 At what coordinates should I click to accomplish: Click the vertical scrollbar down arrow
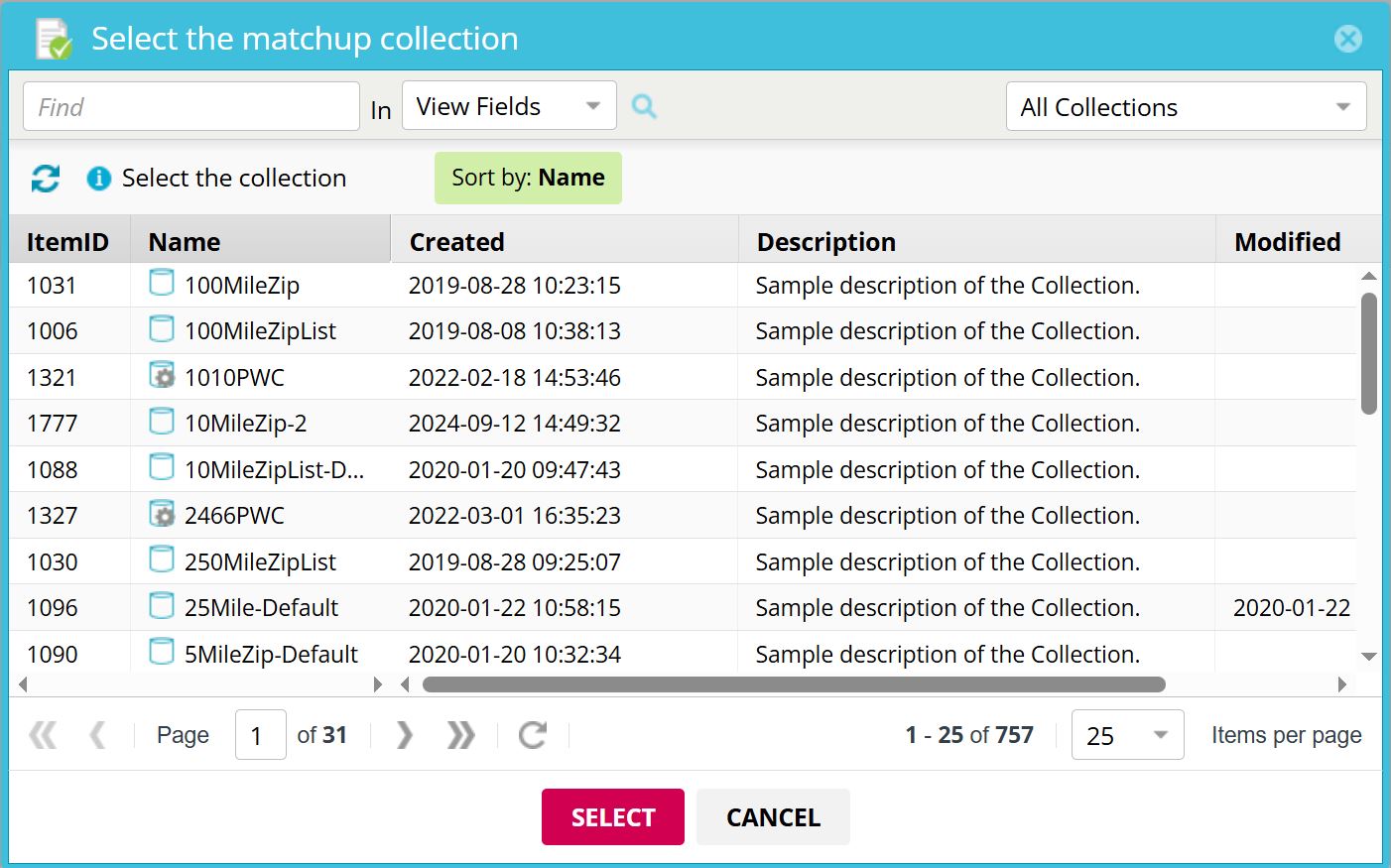tap(1369, 657)
